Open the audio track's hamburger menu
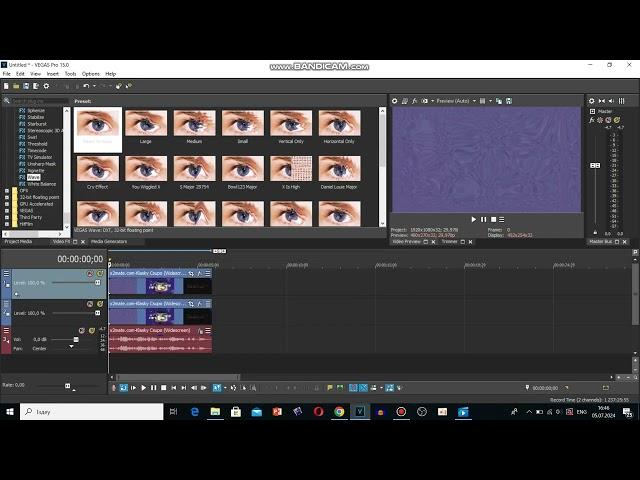 point(7,331)
